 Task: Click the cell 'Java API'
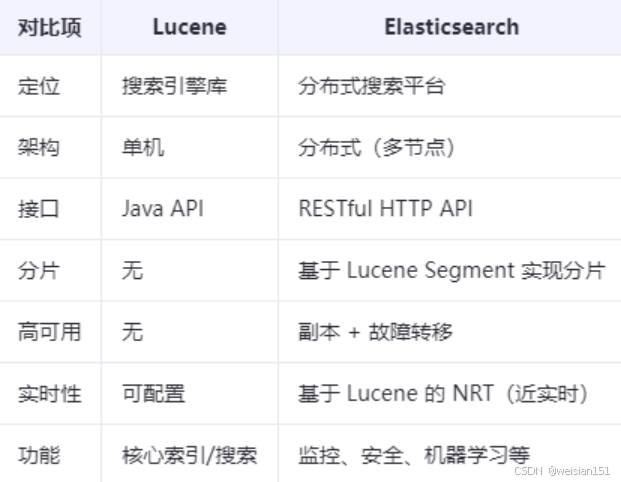click(x=163, y=209)
